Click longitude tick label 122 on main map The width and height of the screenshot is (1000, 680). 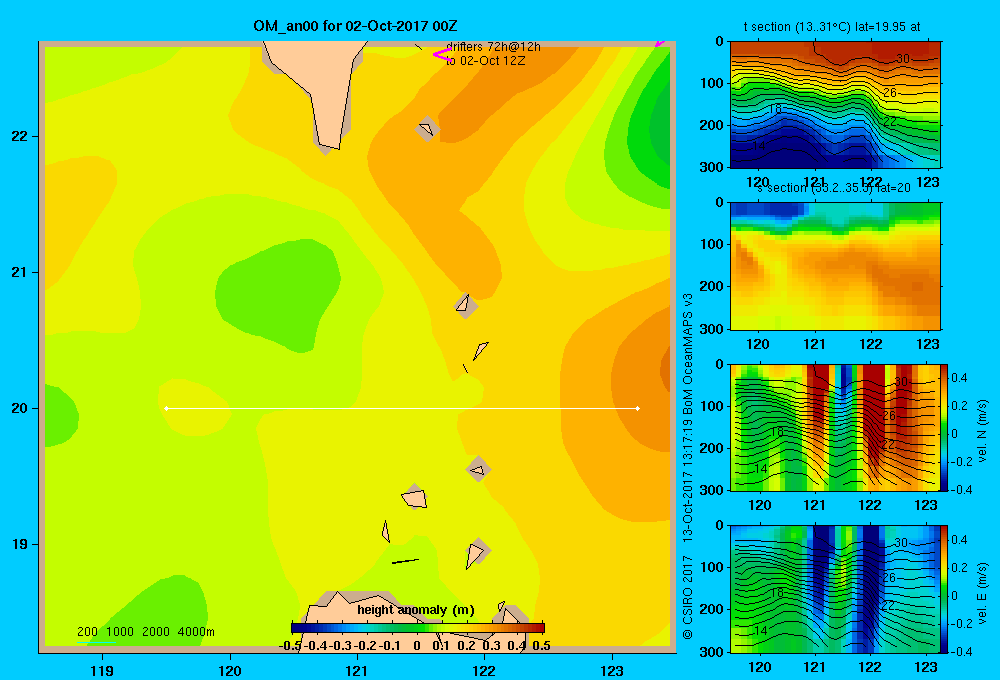point(484,670)
